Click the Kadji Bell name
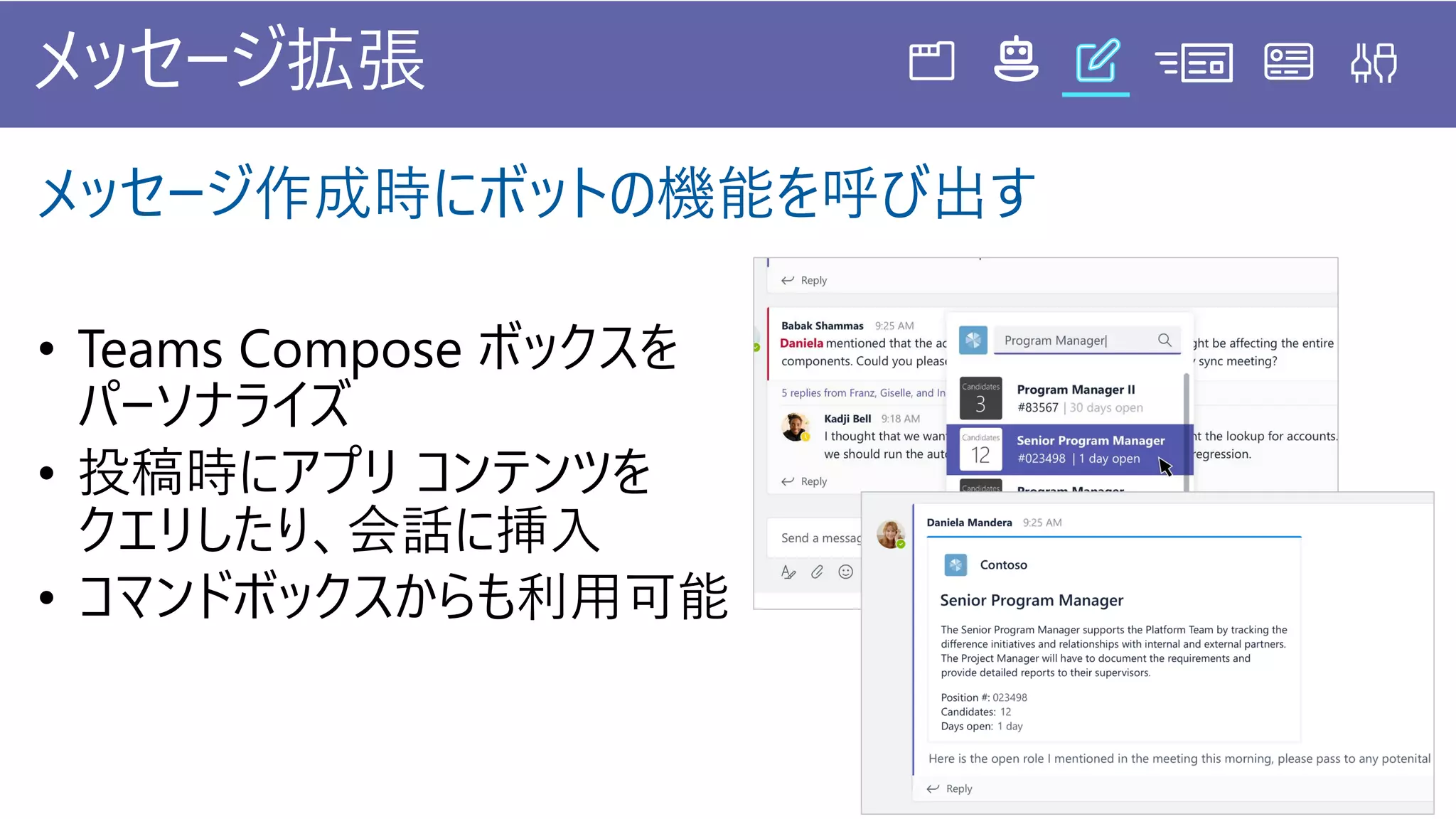 [x=847, y=419]
